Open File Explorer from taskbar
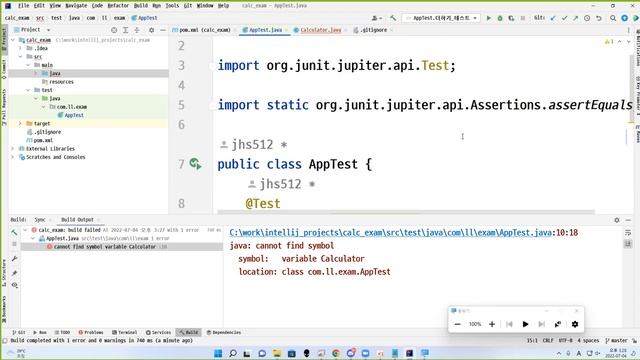 (277, 353)
